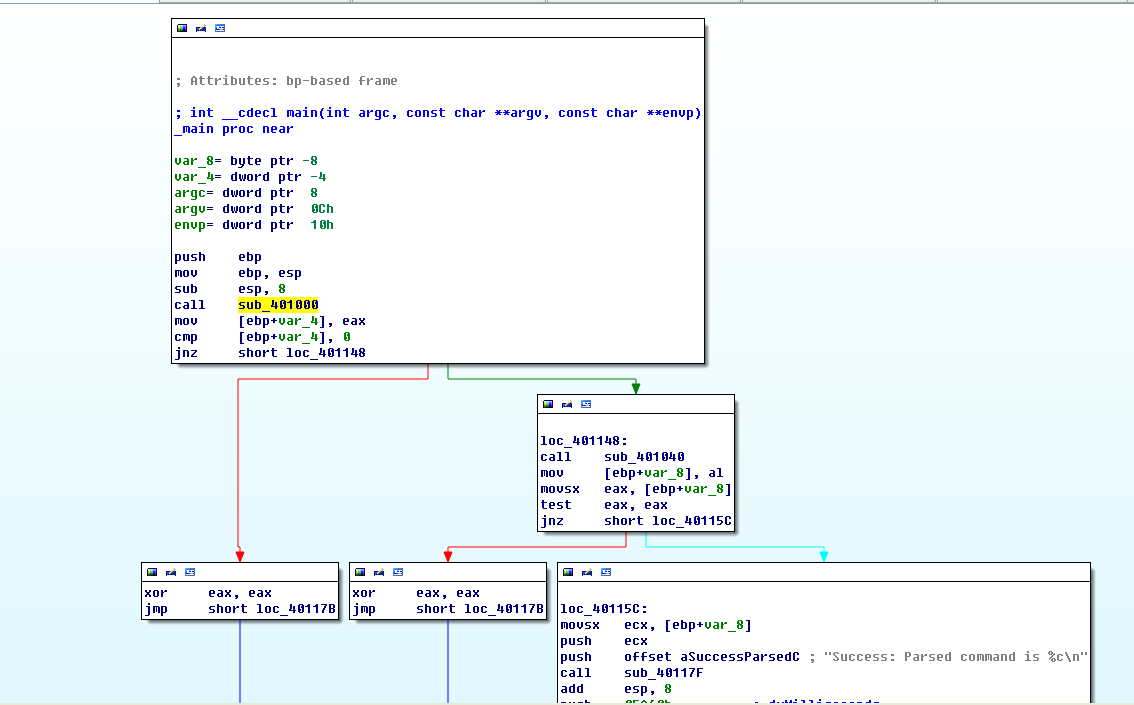Click the pencil edit icon on the loc_40115C node

pyautogui.click(x=587, y=572)
